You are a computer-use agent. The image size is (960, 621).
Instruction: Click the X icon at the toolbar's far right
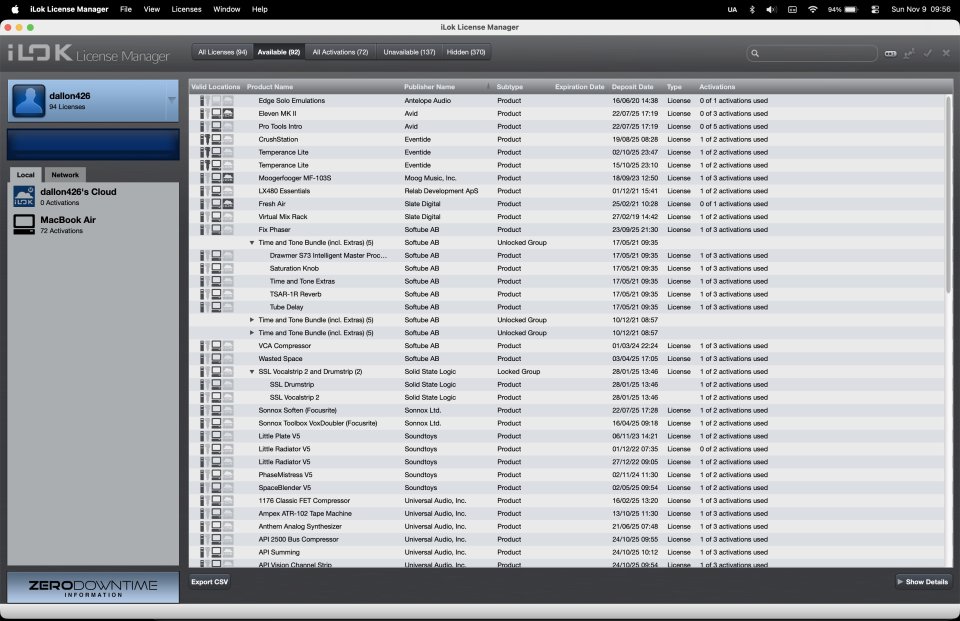tap(946, 53)
